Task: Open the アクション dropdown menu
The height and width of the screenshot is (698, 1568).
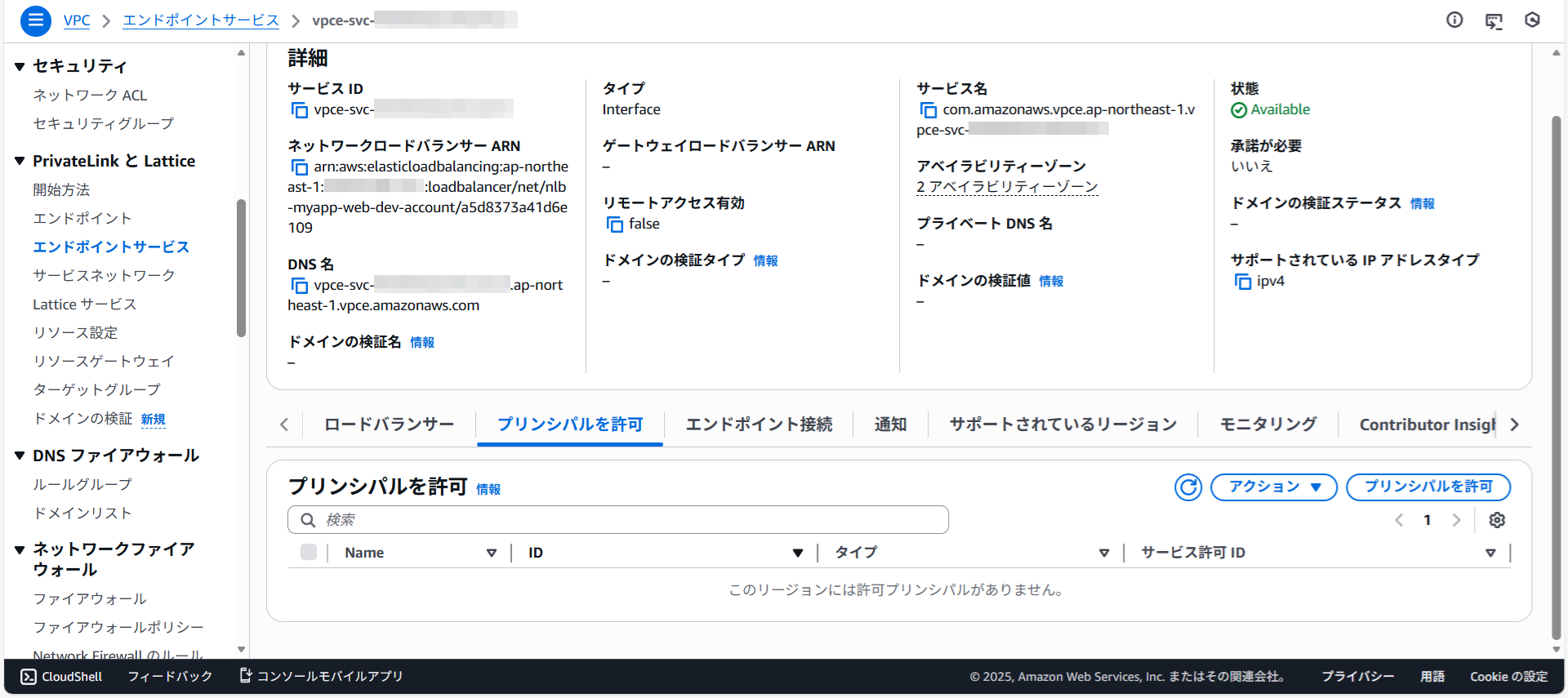Action: point(1273,487)
